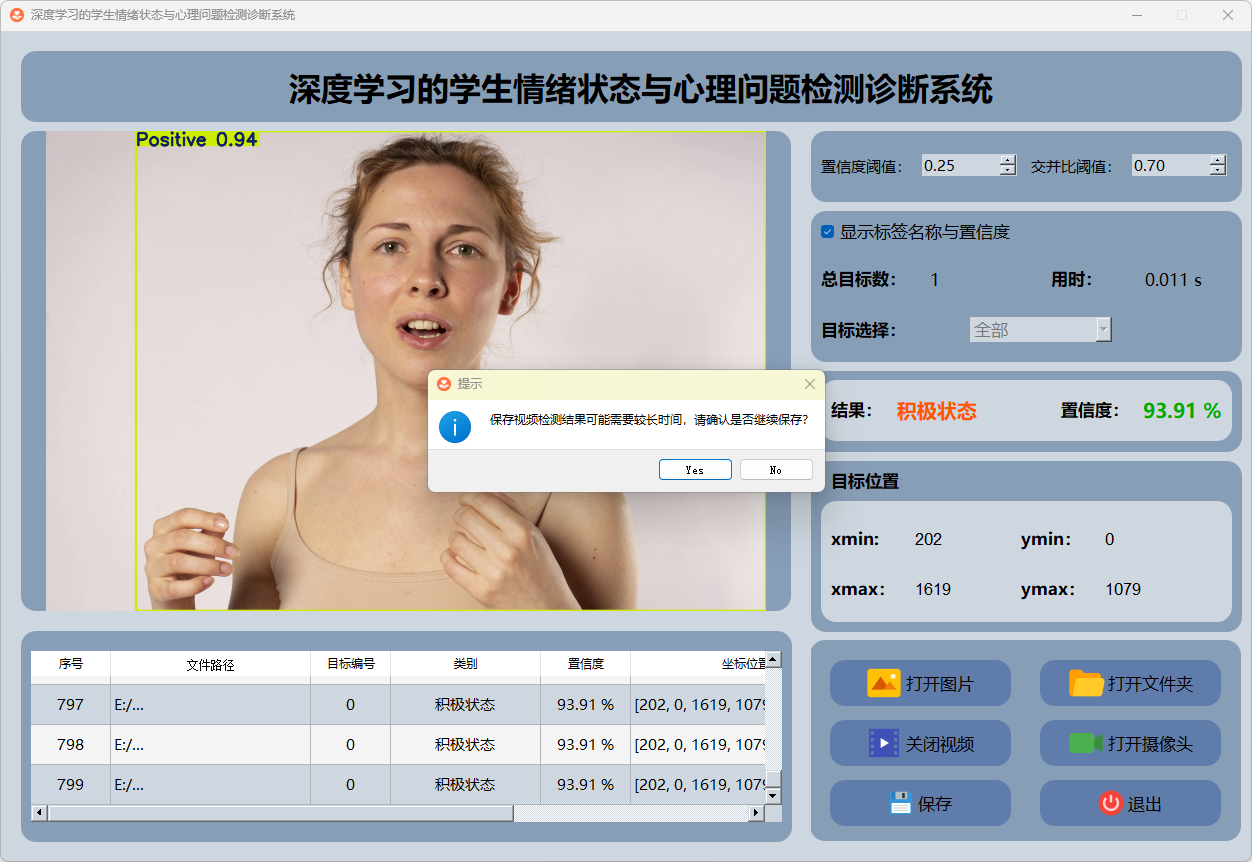Click the 打开图片 picture icon

pyautogui.click(x=884, y=684)
